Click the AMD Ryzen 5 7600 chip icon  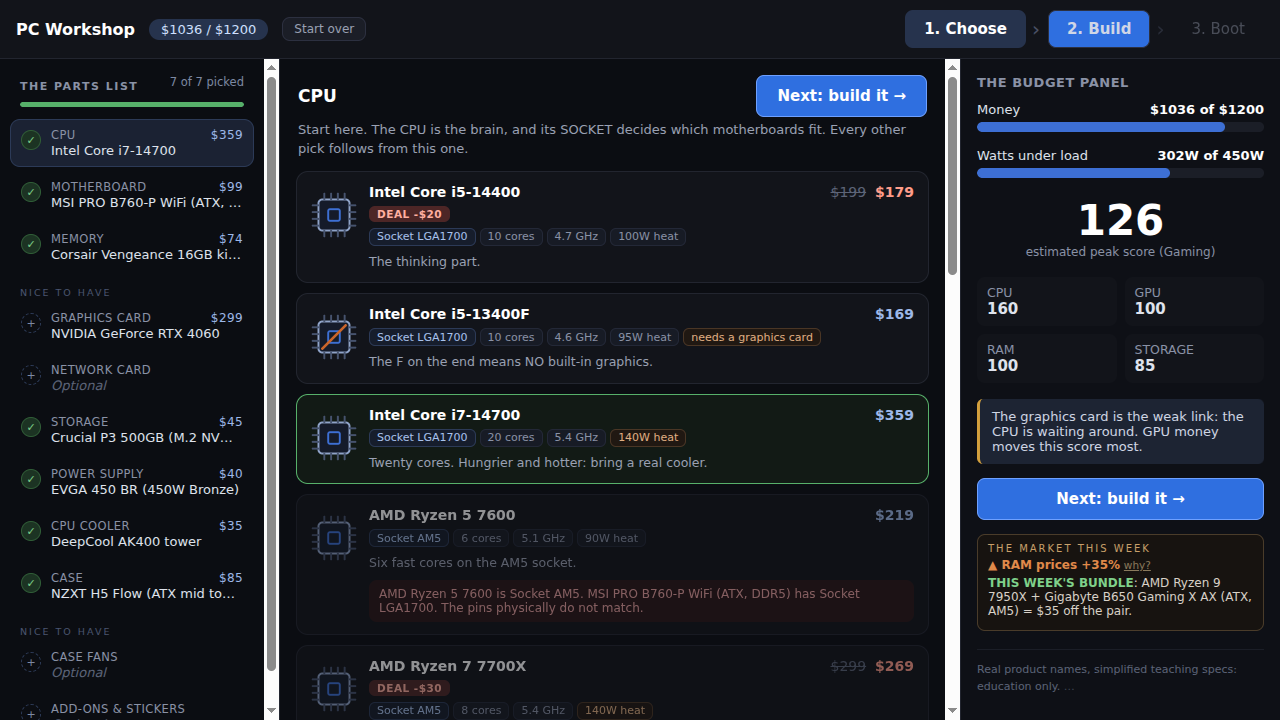point(334,538)
